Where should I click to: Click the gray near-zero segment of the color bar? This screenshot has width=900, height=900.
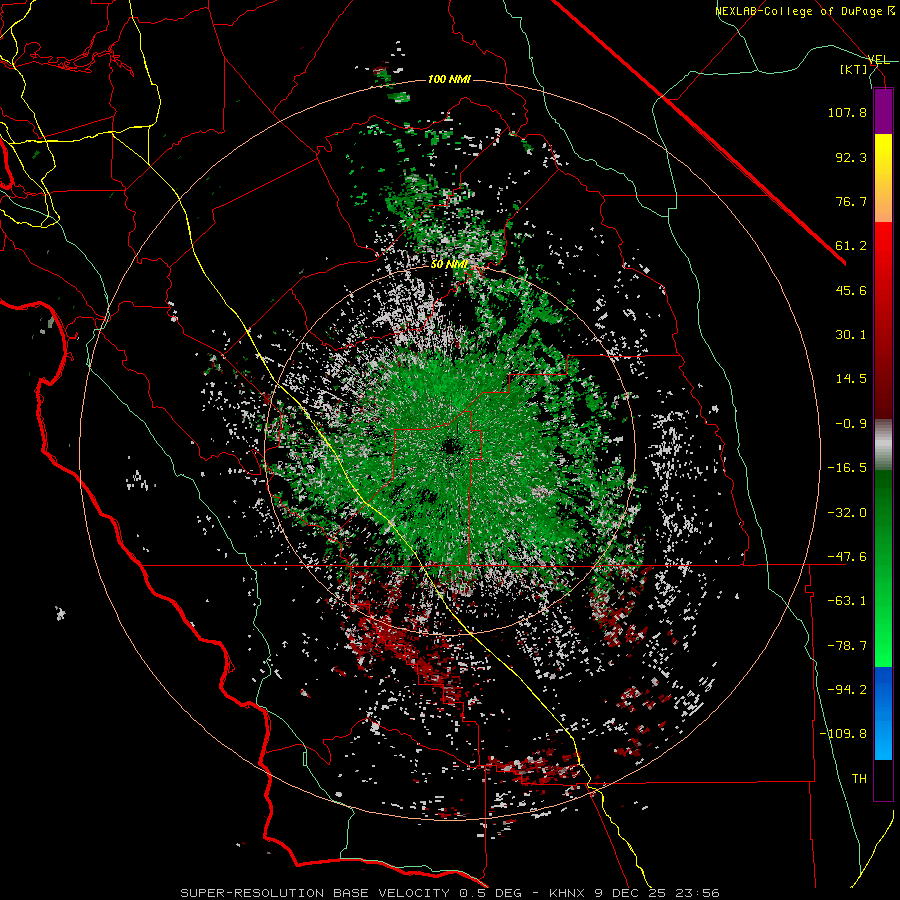pyautogui.click(x=883, y=445)
